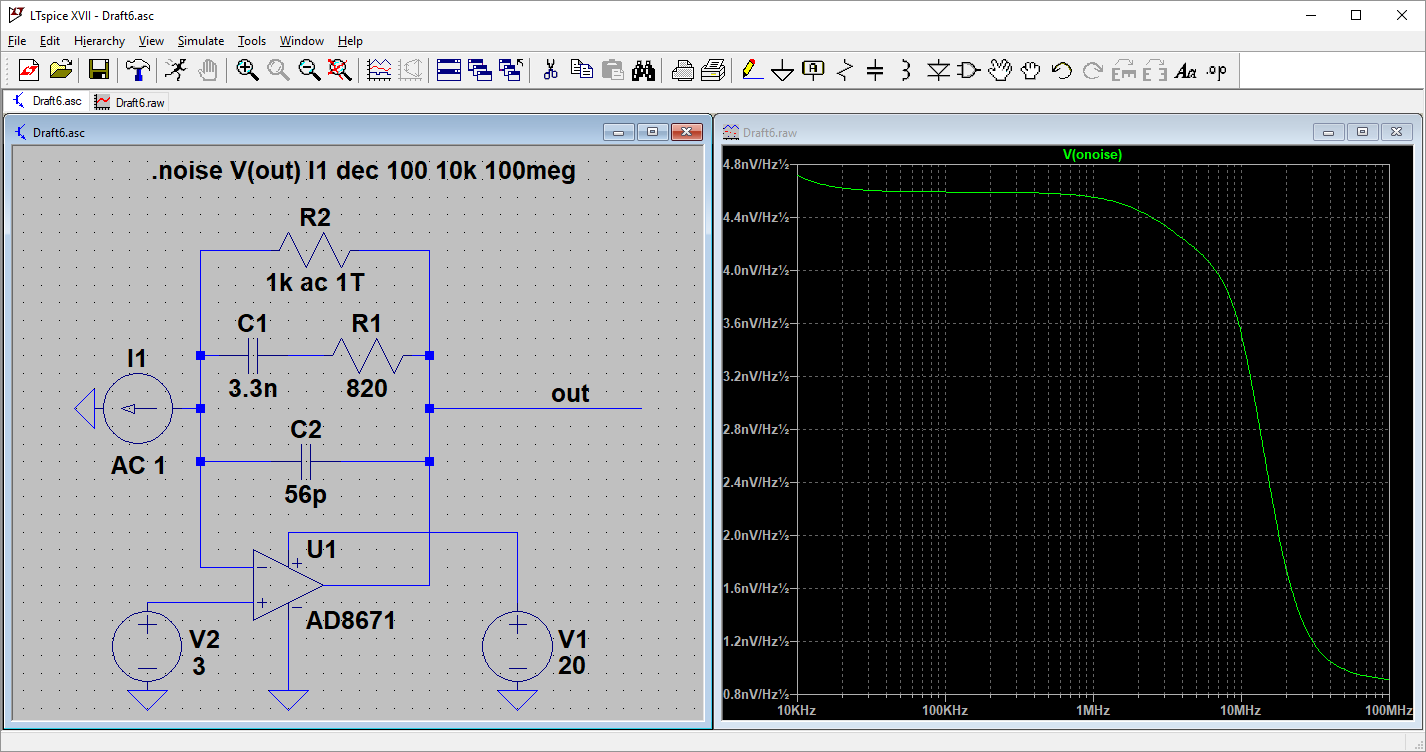Minimize the Draft6.raw plot window

tap(1329, 132)
